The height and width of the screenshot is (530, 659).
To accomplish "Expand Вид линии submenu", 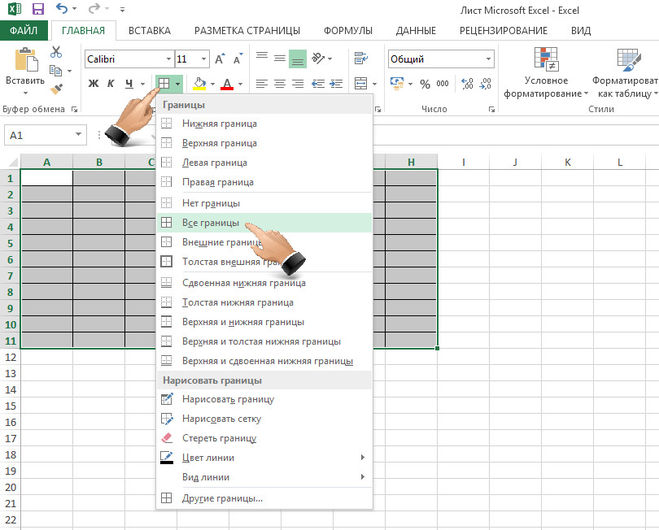I will point(264,477).
